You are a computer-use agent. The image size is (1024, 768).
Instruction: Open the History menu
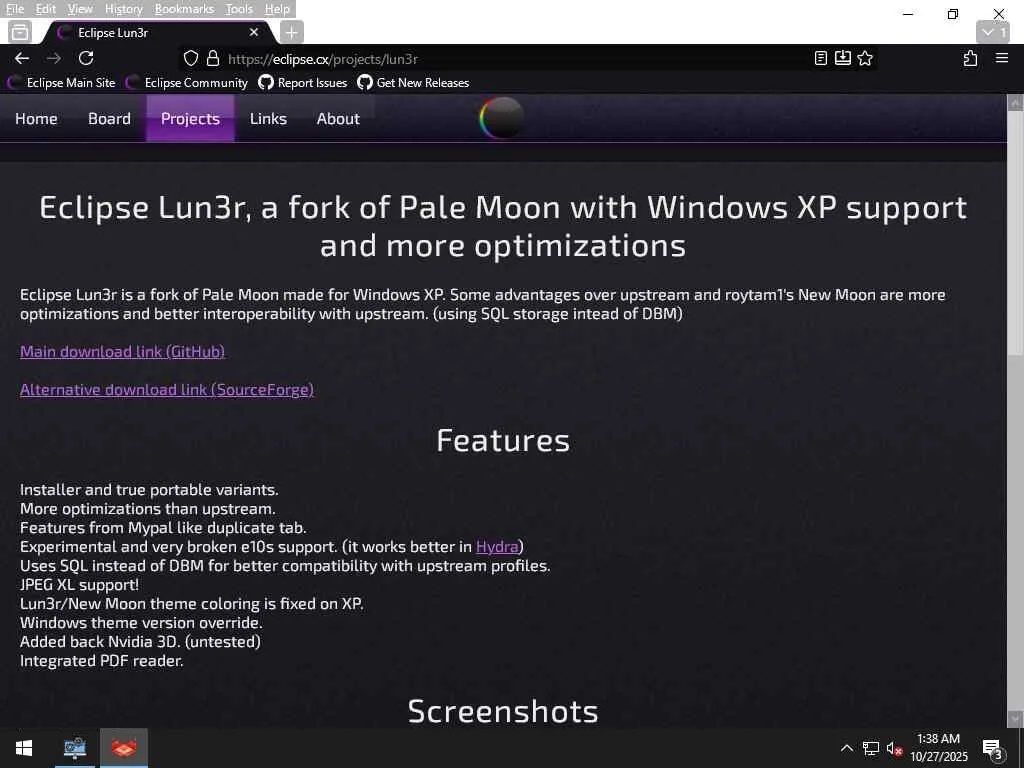click(123, 9)
